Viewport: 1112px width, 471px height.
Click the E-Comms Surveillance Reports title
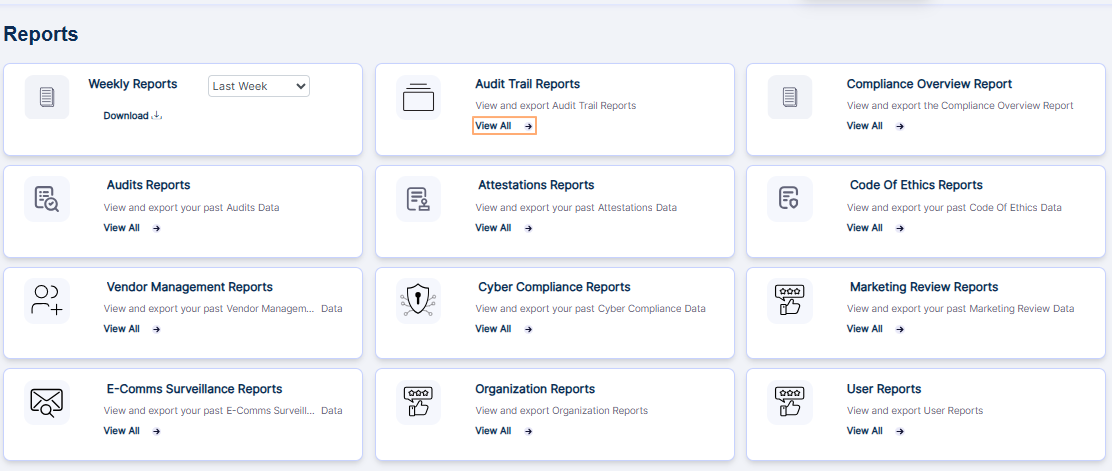[194, 389]
